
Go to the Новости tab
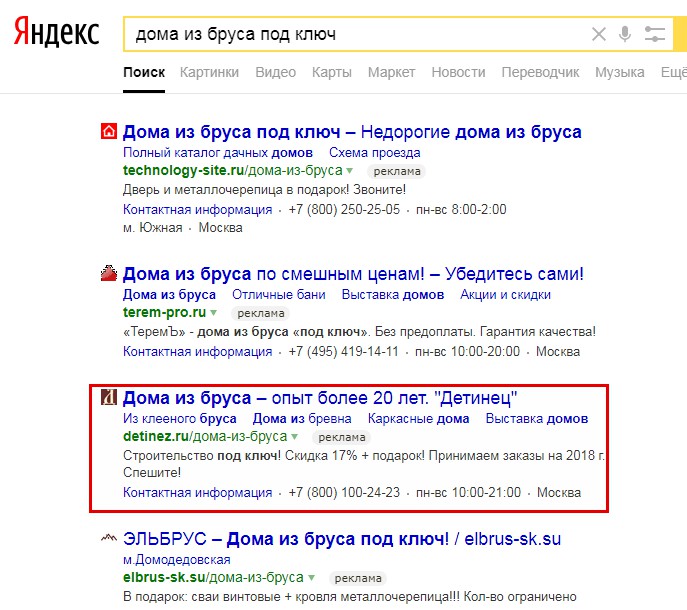pos(458,72)
